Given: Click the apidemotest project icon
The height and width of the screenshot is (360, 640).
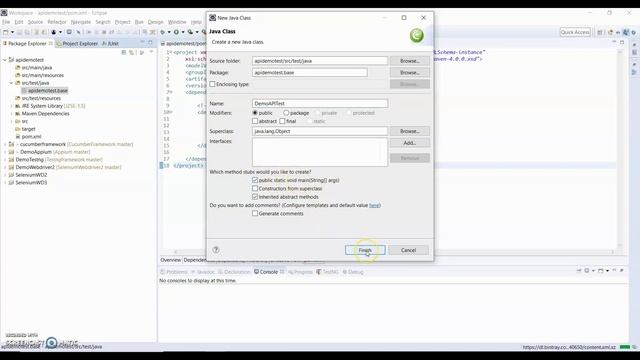Looking at the screenshot, I should (11, 60).
